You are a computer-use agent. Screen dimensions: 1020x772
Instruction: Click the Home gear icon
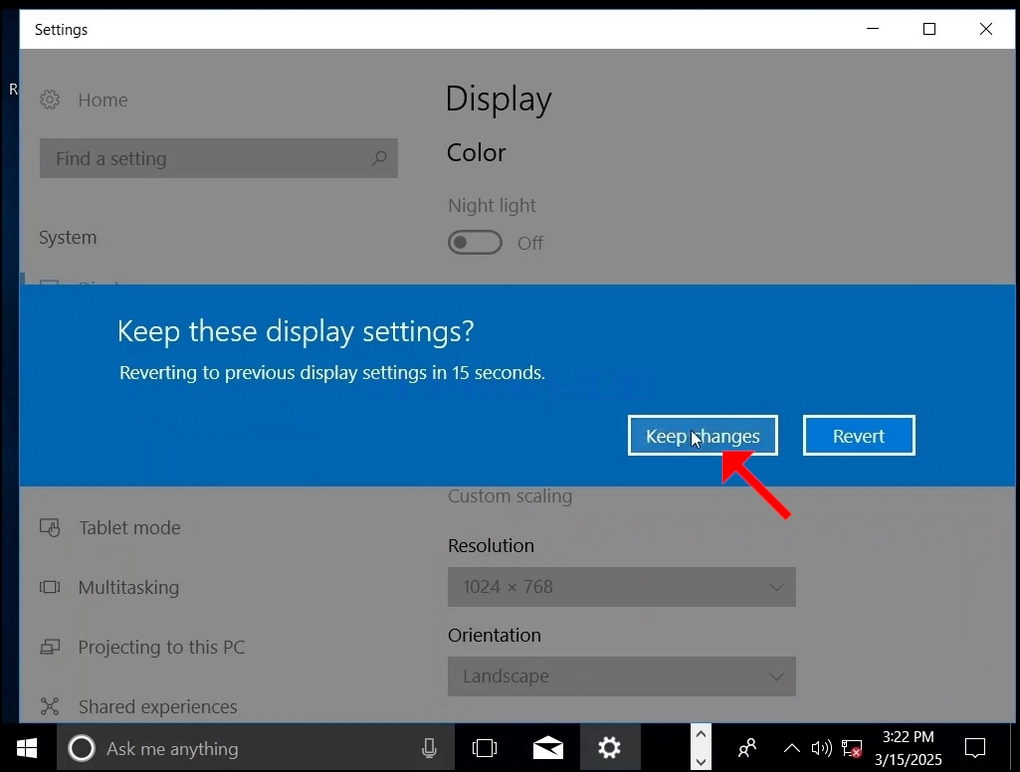(x=49, y=100)
